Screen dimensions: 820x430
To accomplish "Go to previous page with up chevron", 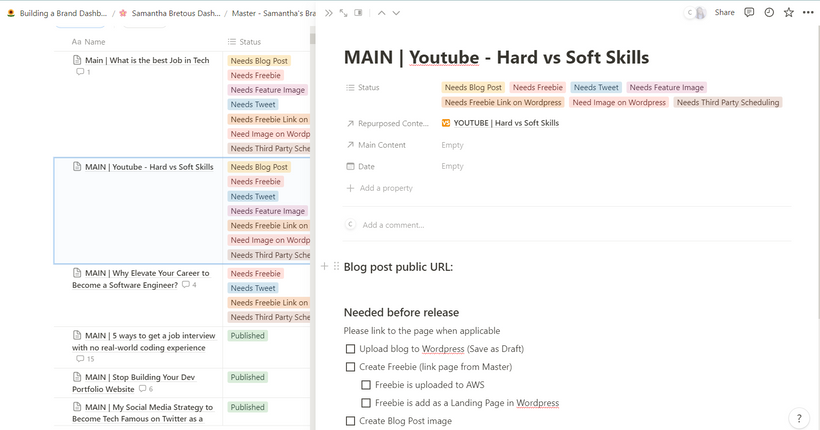I will pos(381,13).
